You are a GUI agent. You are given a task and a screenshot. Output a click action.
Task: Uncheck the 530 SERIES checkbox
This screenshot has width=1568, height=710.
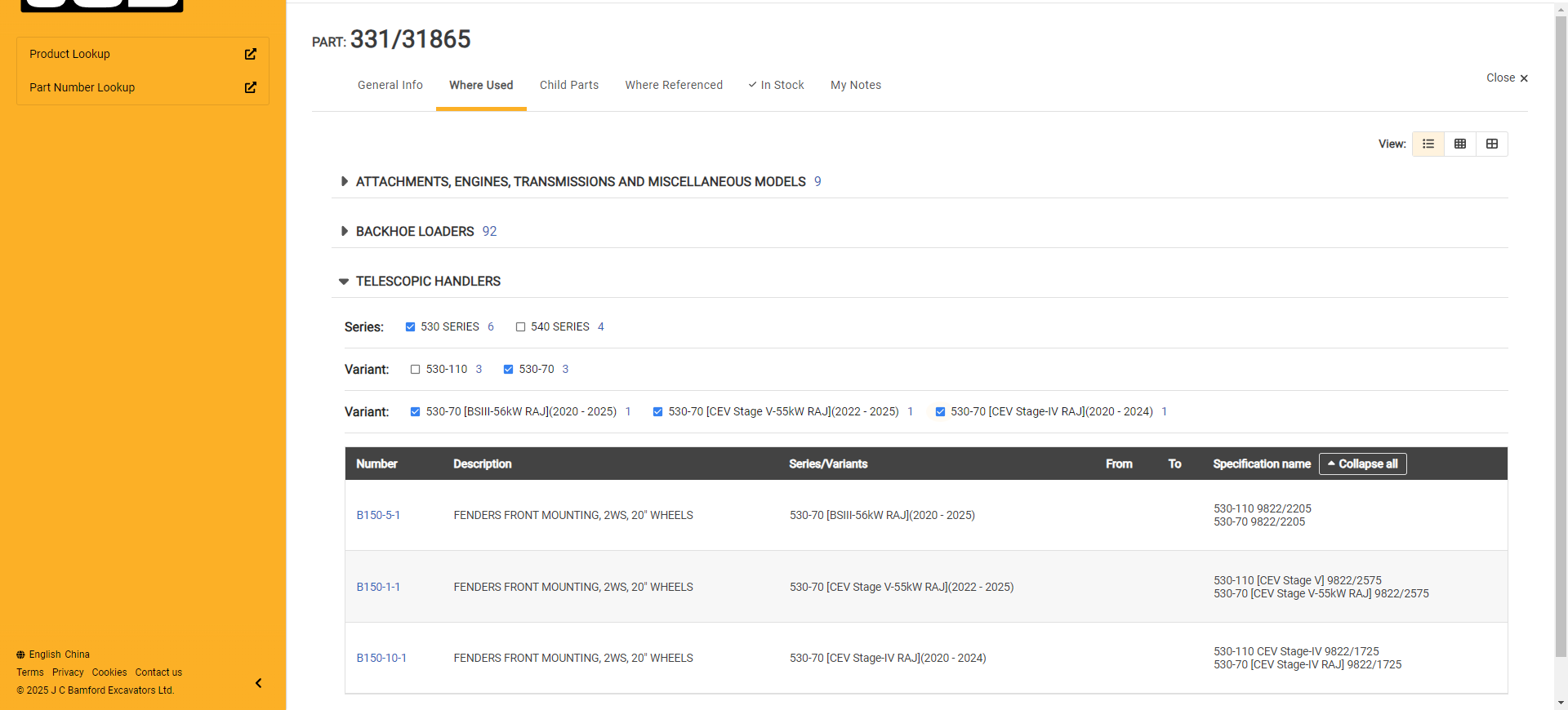(410, 326)
